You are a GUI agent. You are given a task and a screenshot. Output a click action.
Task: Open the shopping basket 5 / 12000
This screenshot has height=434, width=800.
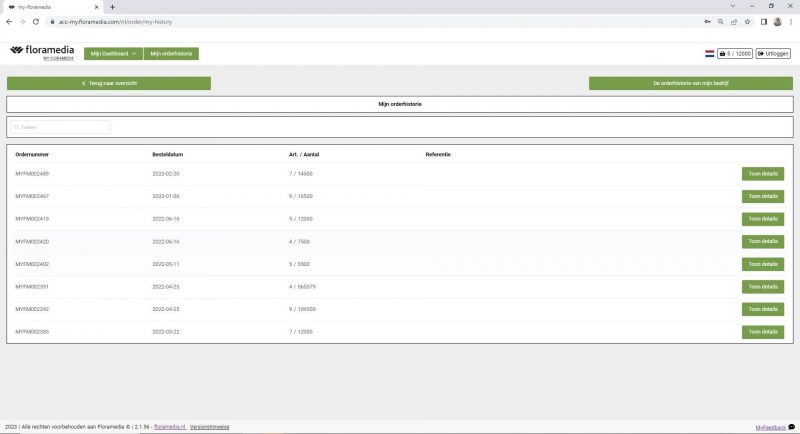point(734,53)
